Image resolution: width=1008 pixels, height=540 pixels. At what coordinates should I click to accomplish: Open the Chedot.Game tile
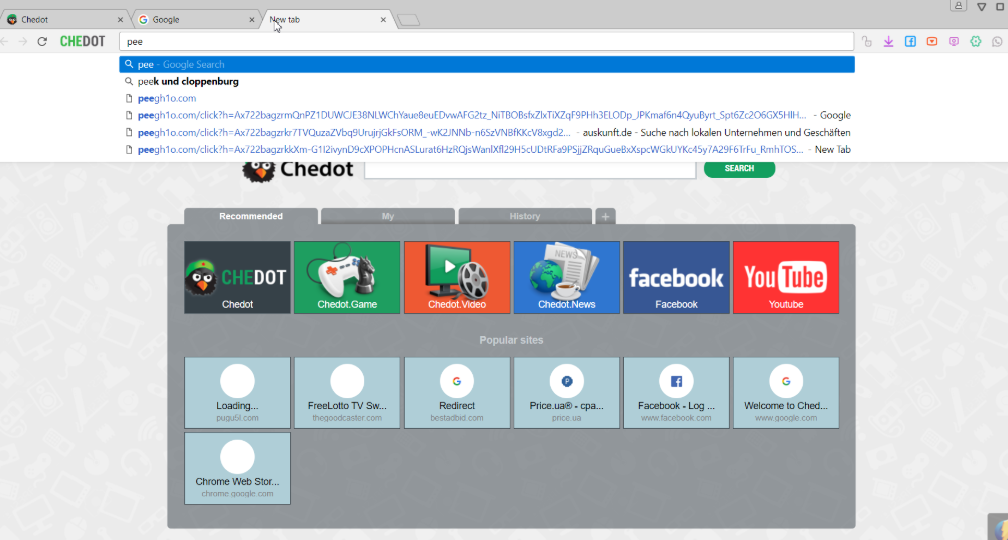tap(347, 277)
